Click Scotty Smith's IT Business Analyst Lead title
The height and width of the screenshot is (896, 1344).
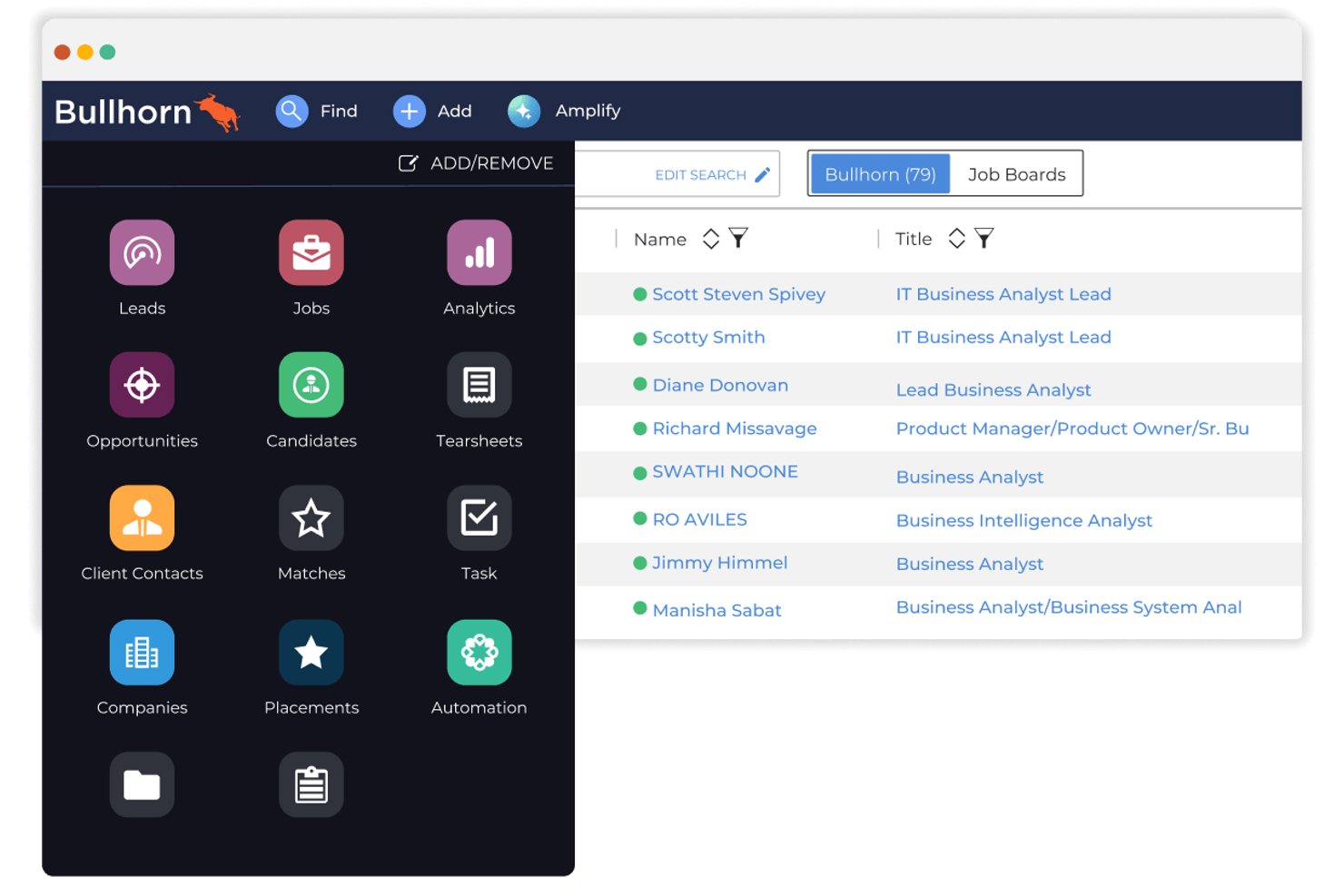[1003, 337]
